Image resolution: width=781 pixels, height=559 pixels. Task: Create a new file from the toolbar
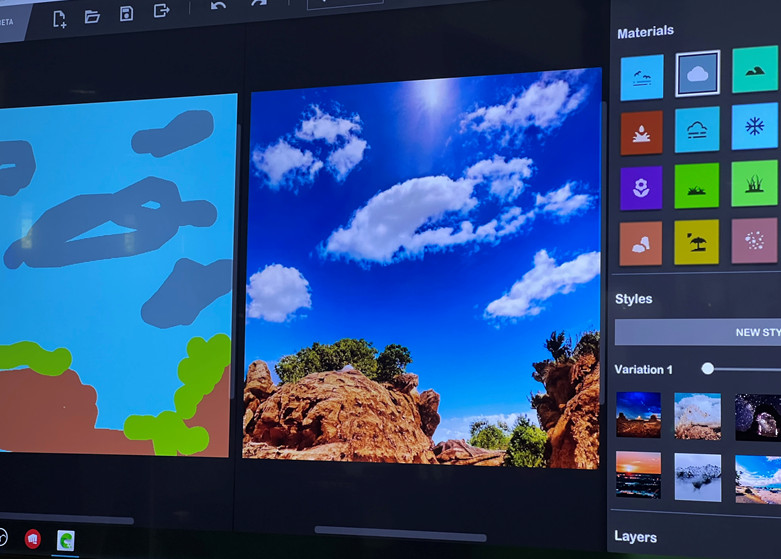(59, 17)
